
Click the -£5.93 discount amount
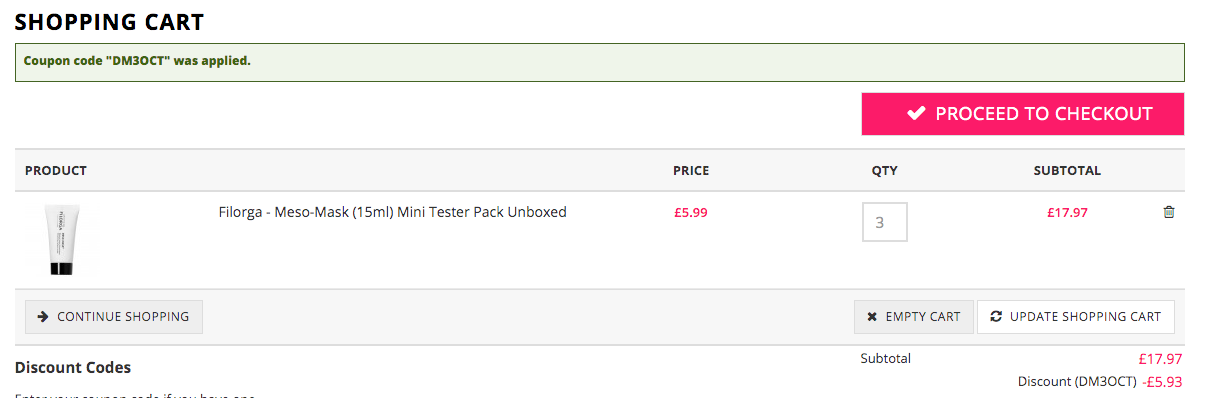pyautogui.click(x=1163, y=382)
